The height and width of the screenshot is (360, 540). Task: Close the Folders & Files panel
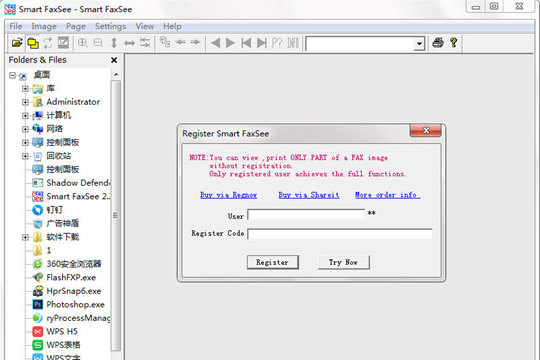tap(114, 60)
